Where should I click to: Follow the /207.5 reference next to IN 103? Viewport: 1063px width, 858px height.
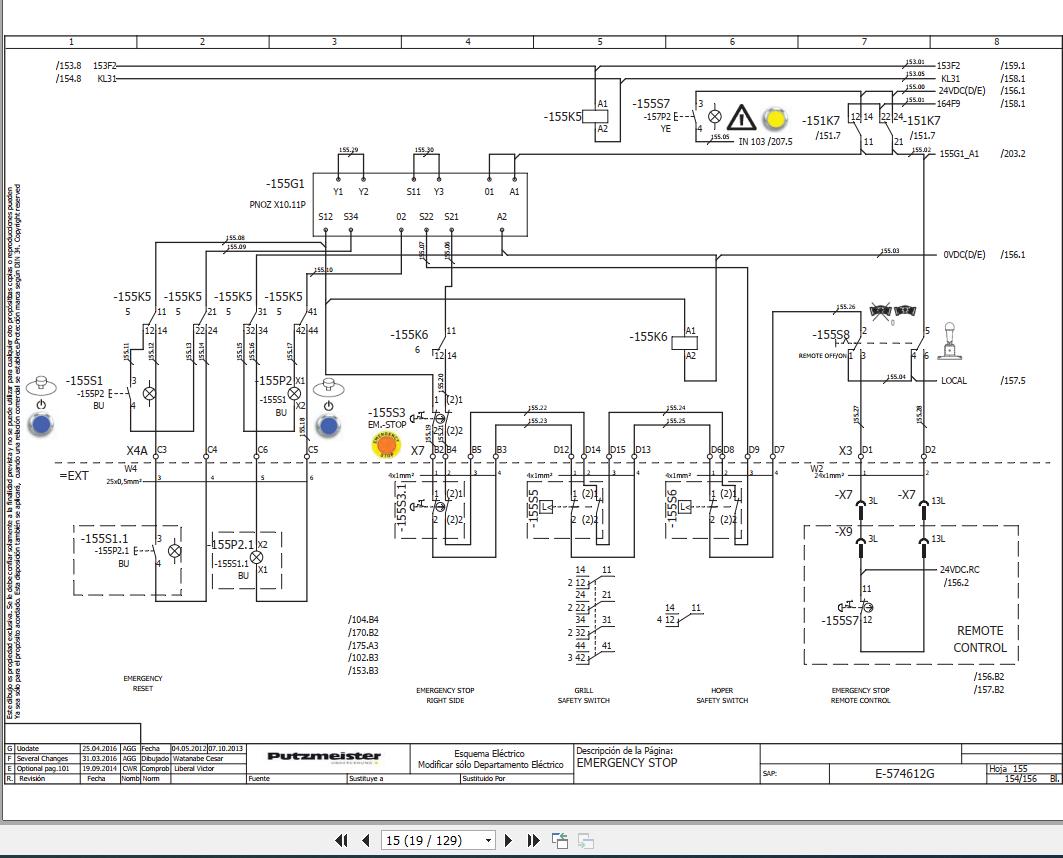[x=778, y=142]
